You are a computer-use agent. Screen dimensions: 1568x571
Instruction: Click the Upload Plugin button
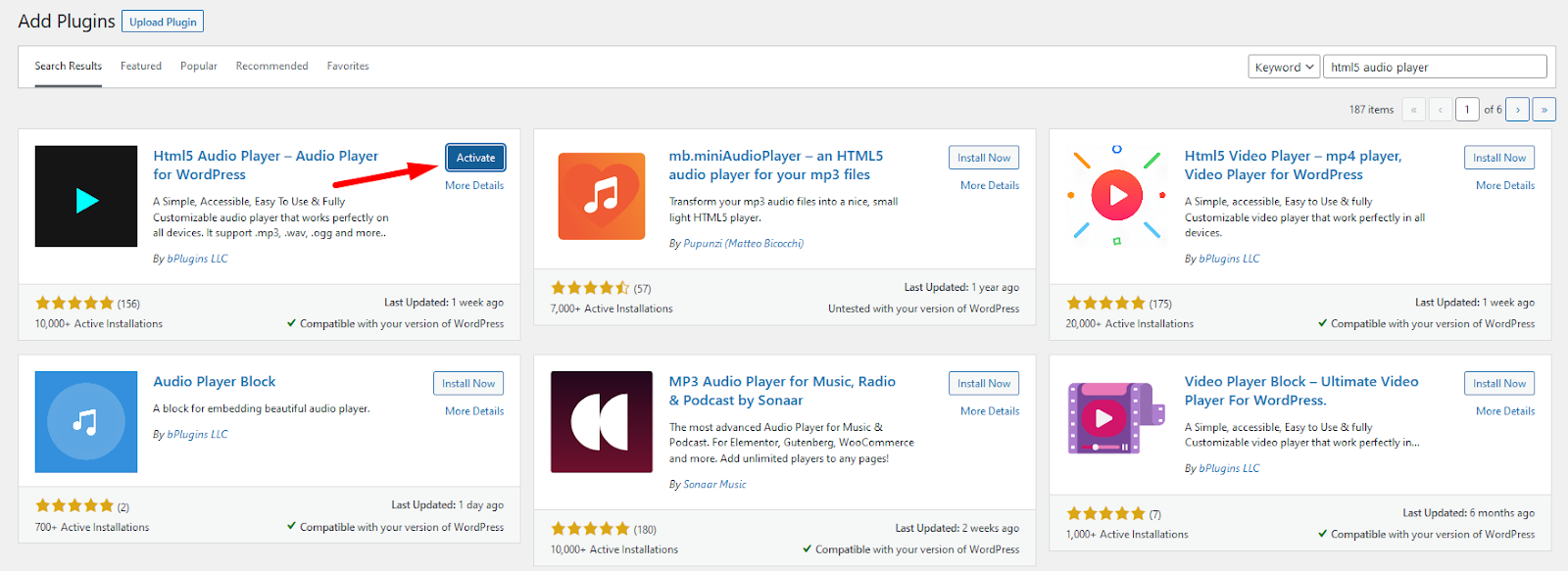pos(163,22)
